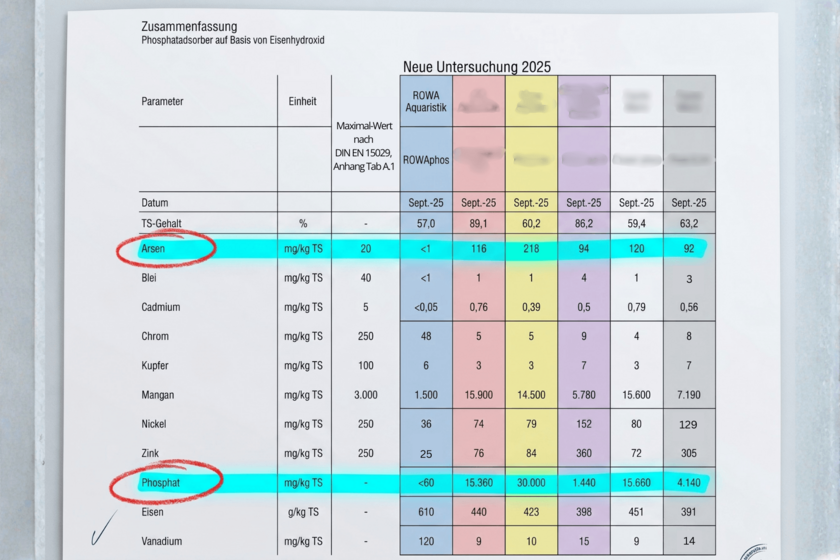Image resolution: width=840 pixels, height=560 pixels.
Task: Click the ROWAphos product name cell
Action: [426, 160]
